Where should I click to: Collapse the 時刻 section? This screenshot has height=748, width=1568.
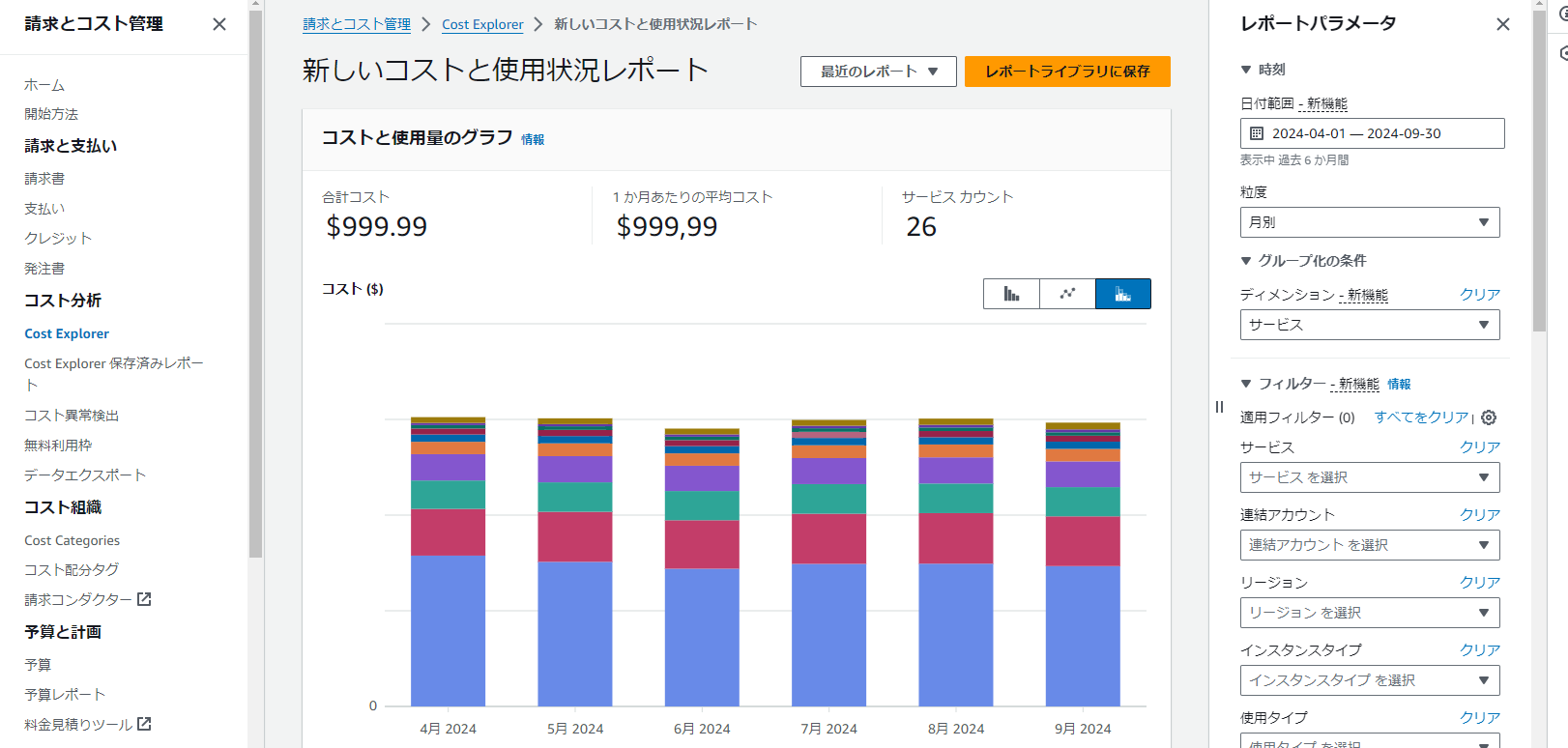point(1246,70)
